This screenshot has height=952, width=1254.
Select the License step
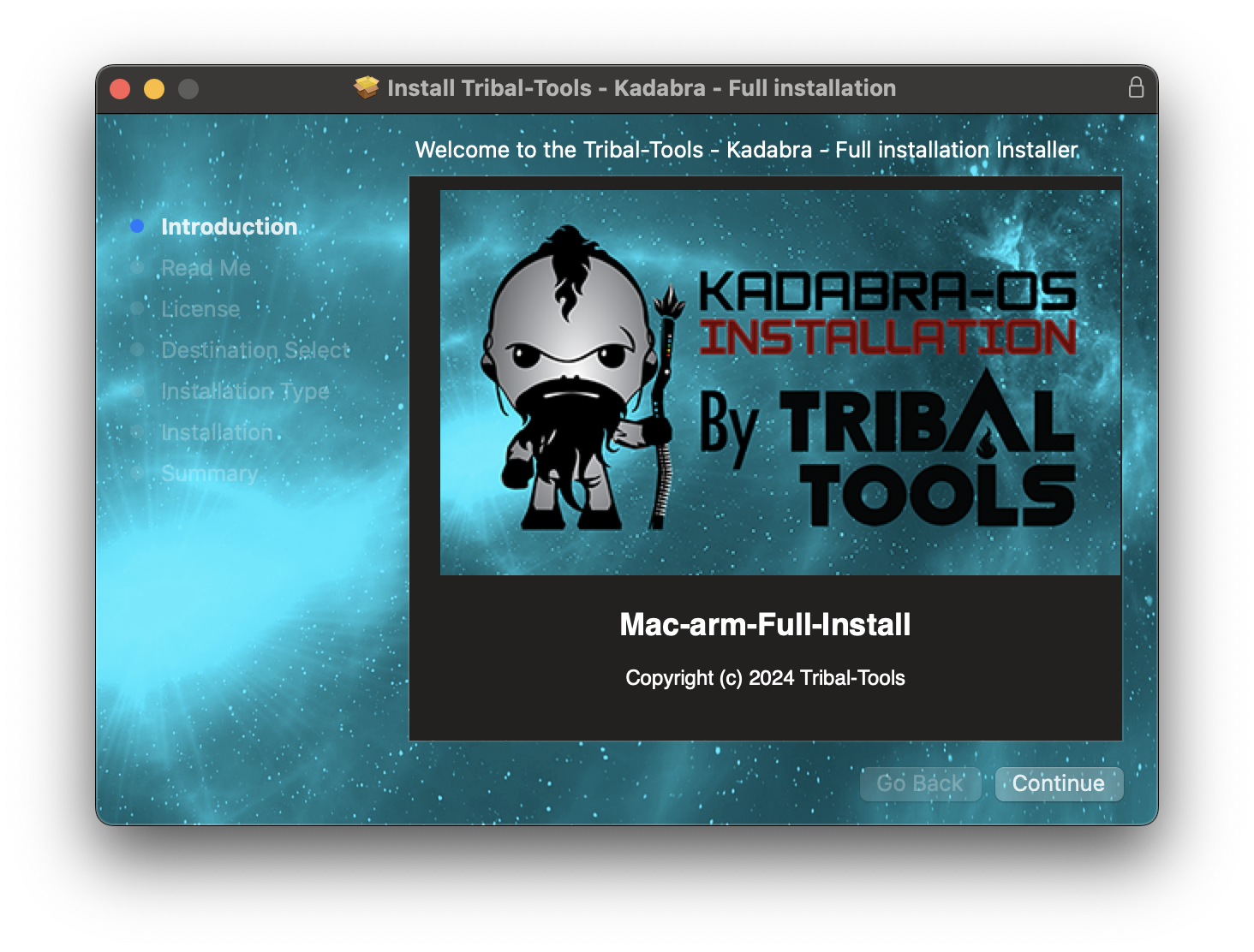[200, 309]
